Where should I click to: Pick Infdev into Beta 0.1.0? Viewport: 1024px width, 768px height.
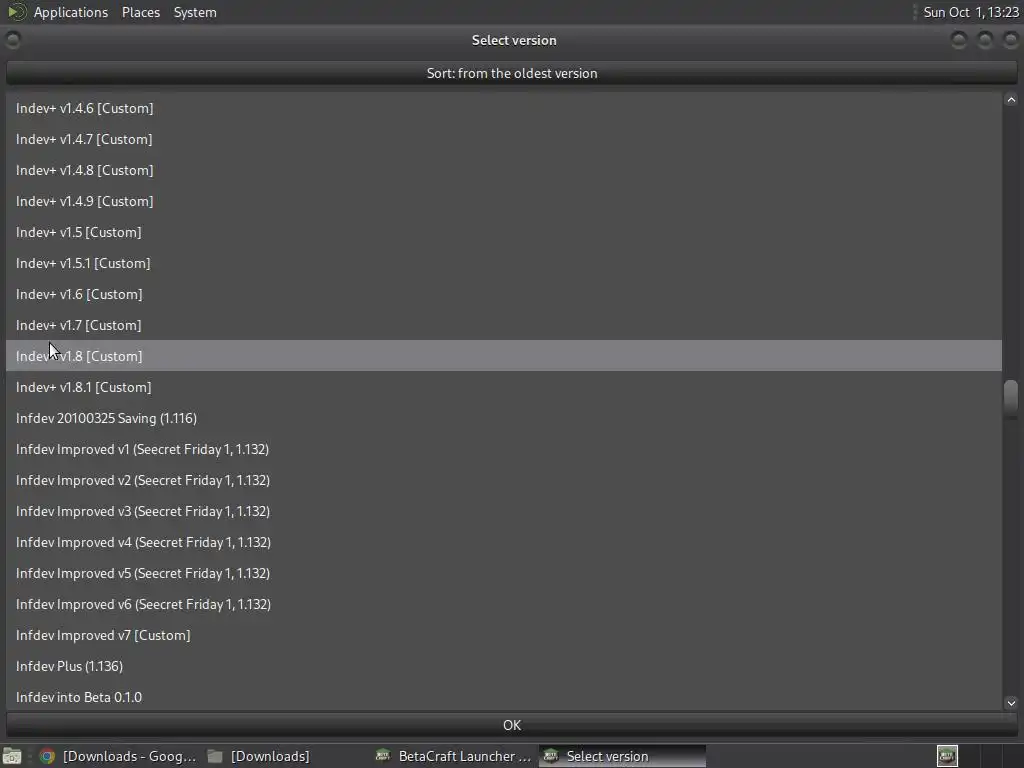(x=504, y=697)
